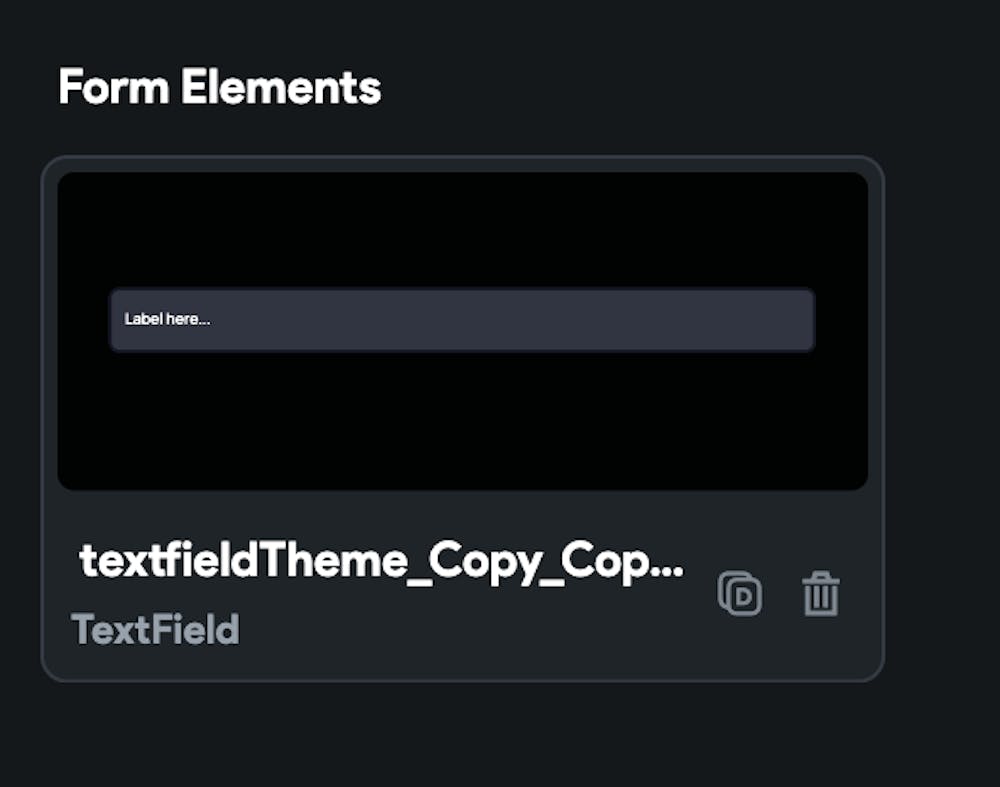This screenshot has width=1000, height=787.
Task: Remove the TextField theme widget with the bin icon
Action: click(x=821, y=594)
